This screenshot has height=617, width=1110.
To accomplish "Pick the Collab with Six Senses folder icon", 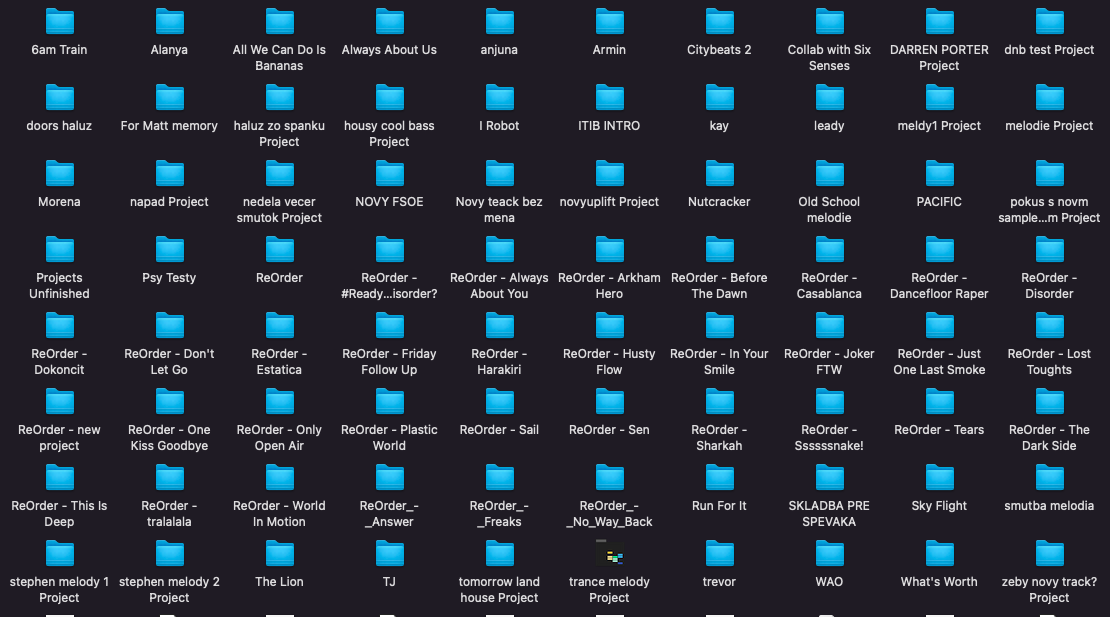I will tap(830, 22).
